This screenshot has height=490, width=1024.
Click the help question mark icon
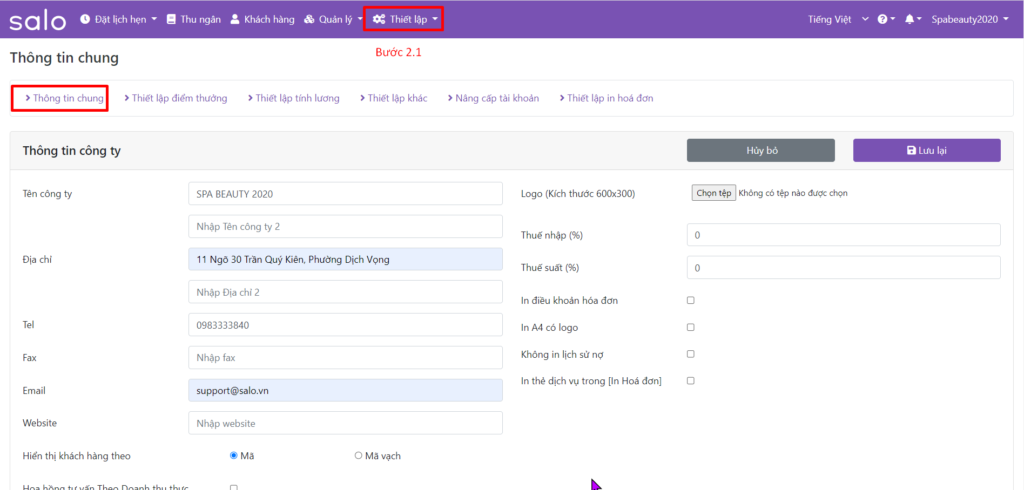pos(885,19)
